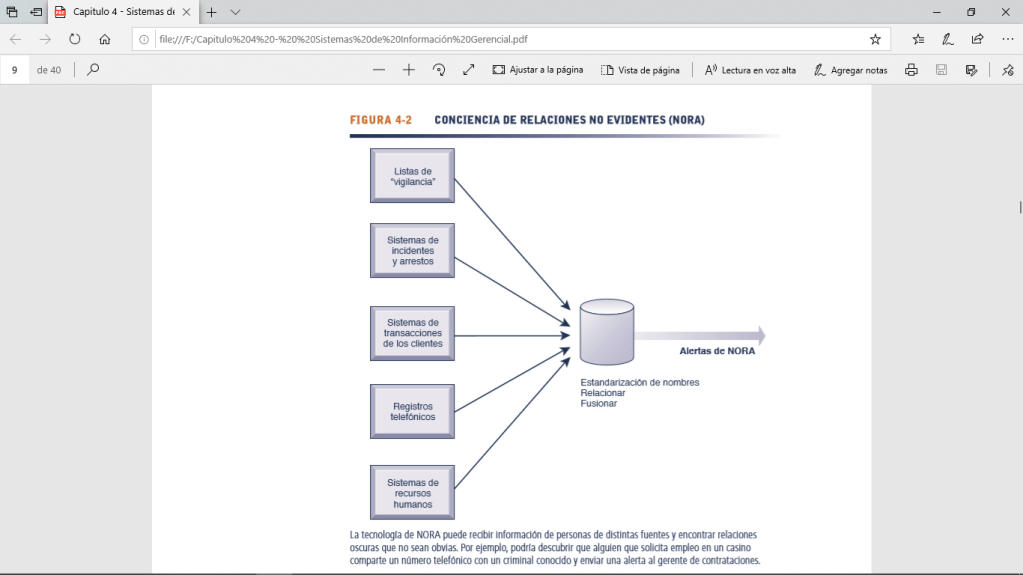Toggle full screen PDF view
The width and height of the screenshot is (1023, 575).
coord(468,70)
